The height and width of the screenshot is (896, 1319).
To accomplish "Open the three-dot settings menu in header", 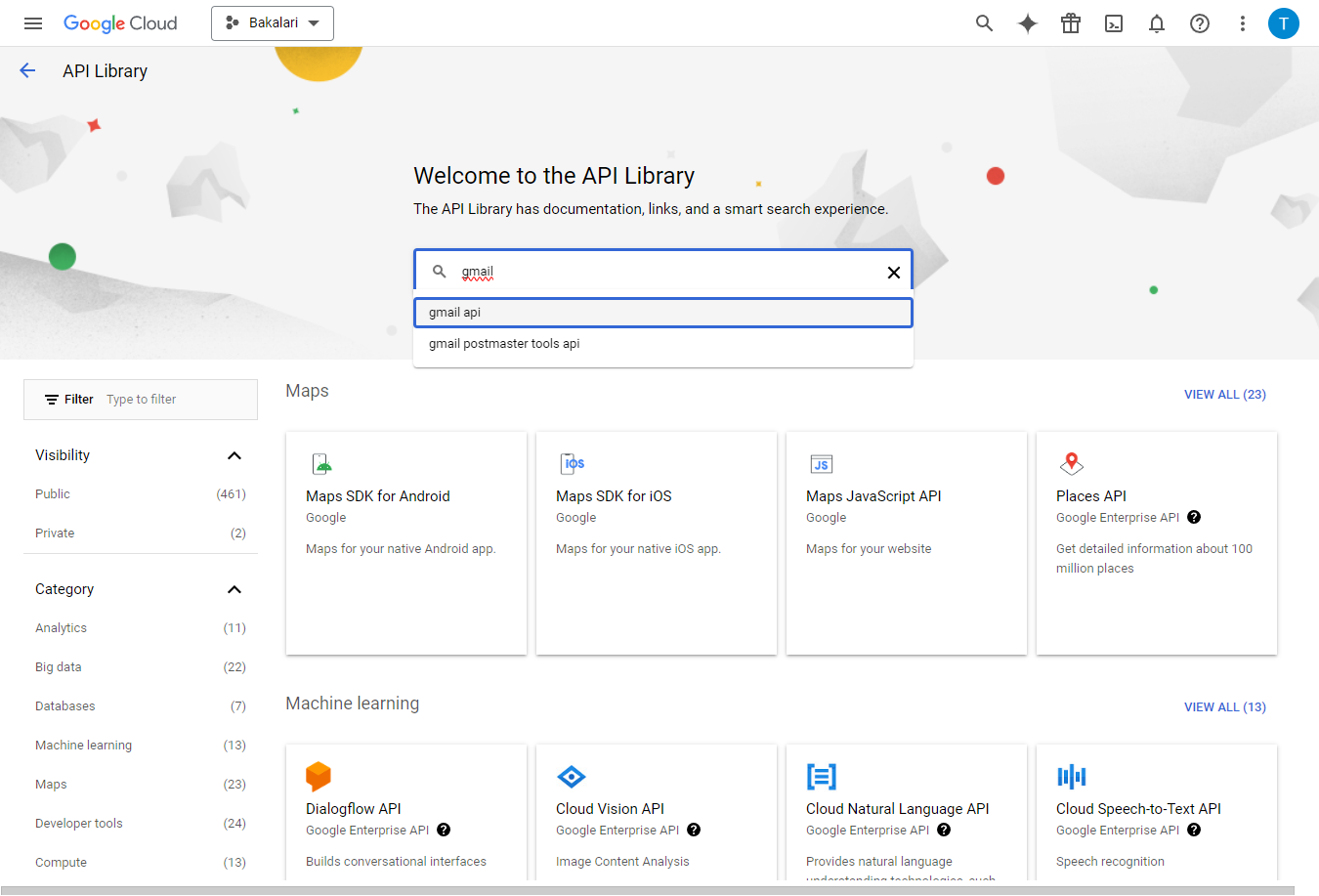I will pyautogui.click(x=1243, y=23).
